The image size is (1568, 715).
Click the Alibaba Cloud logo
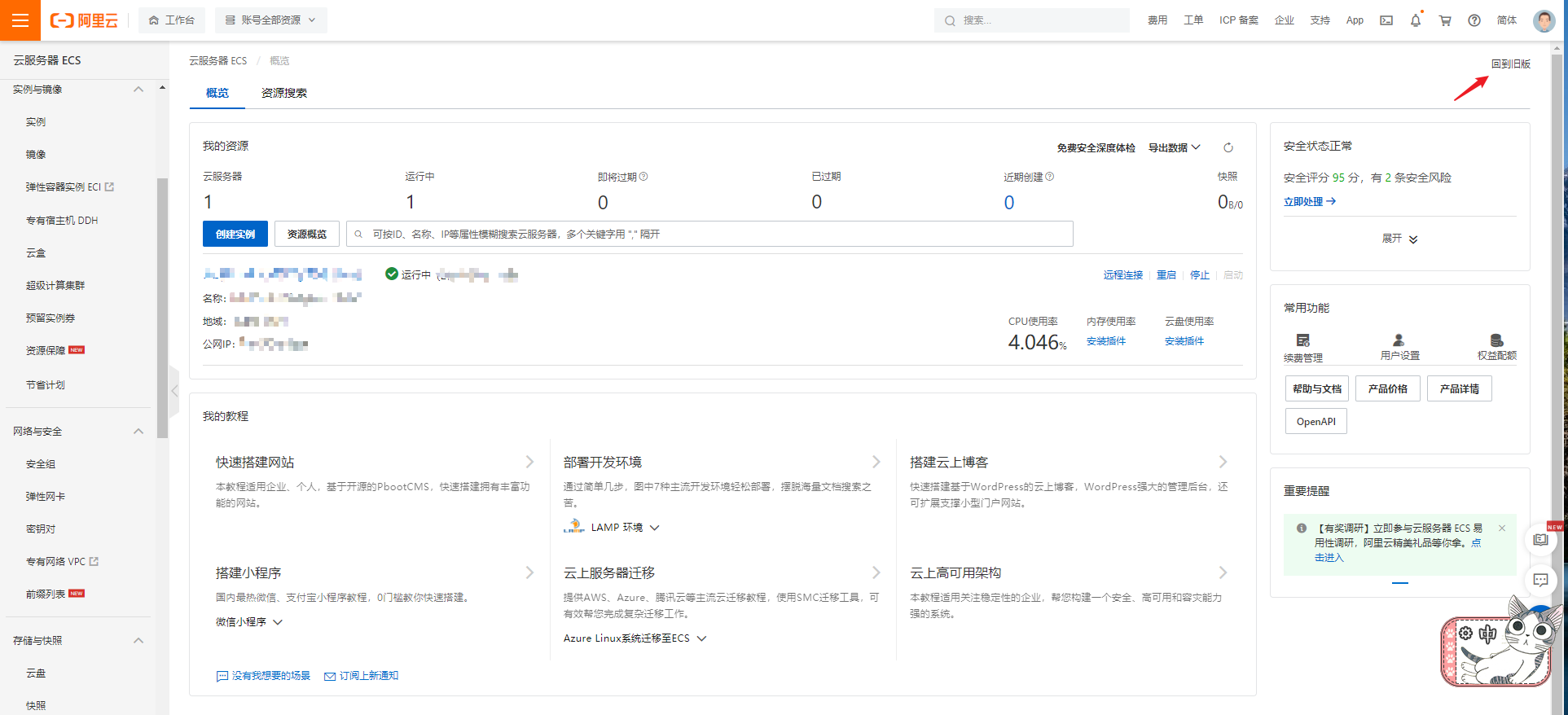(x=84, y=20)
